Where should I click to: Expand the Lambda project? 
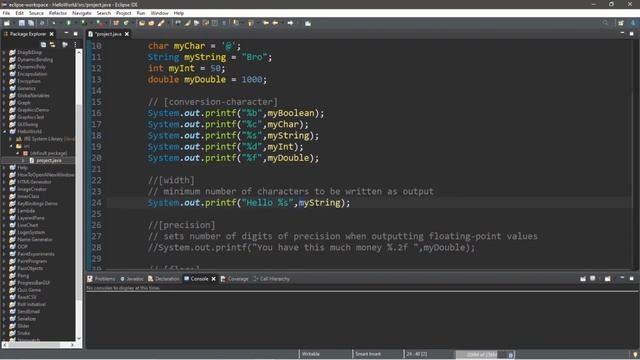pos(4,211)
